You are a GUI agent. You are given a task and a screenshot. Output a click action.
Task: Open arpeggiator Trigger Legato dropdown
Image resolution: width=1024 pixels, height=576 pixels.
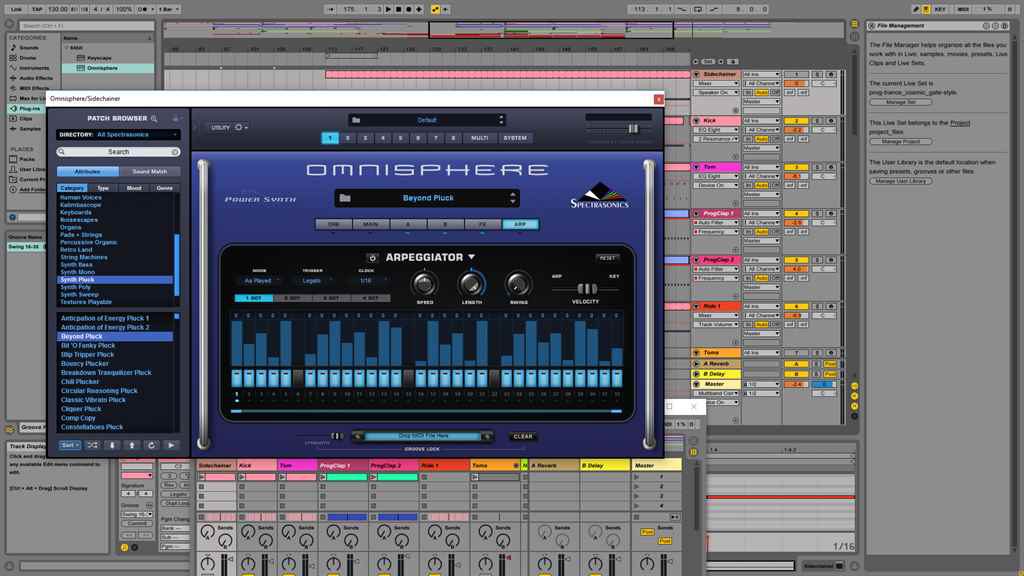point(315,281)
